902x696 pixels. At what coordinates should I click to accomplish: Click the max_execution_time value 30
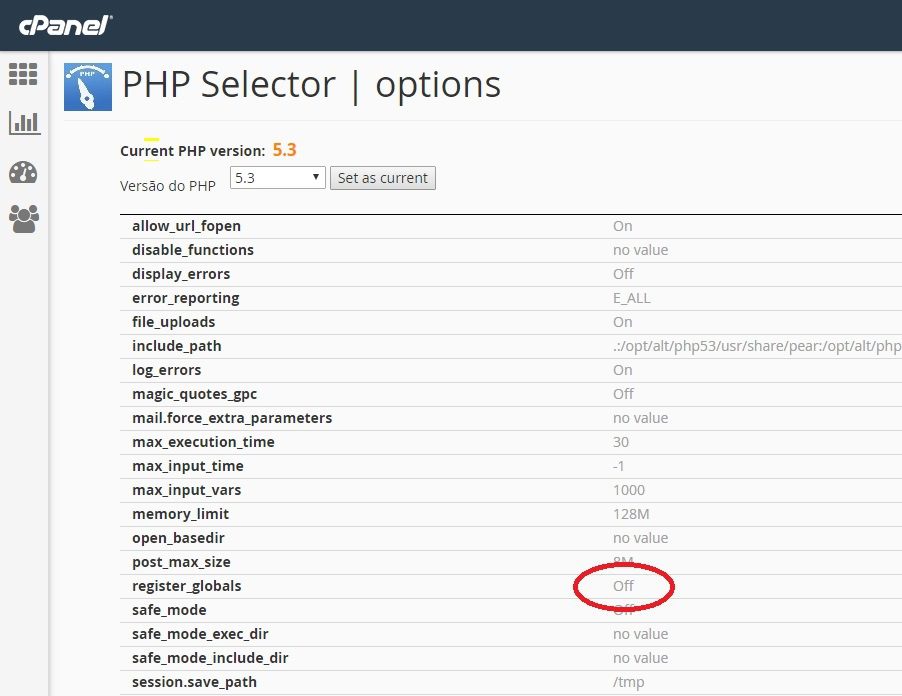[621, 442]
